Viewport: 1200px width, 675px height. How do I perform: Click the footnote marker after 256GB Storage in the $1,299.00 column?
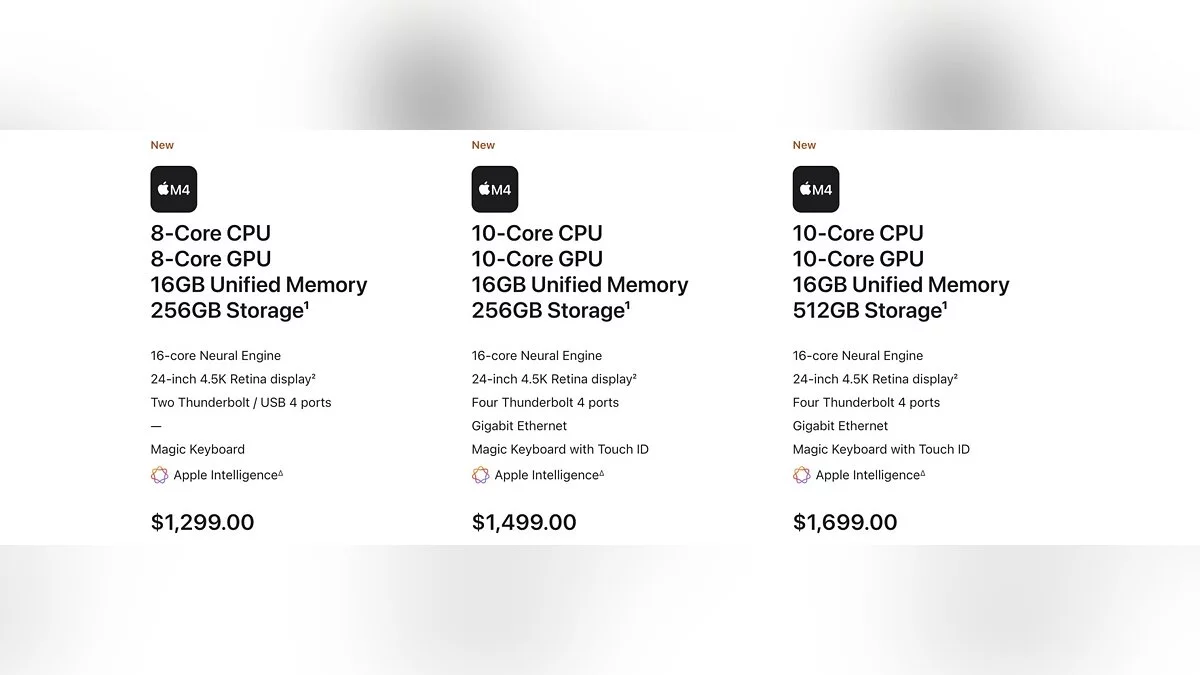click(x=306, y=305)
